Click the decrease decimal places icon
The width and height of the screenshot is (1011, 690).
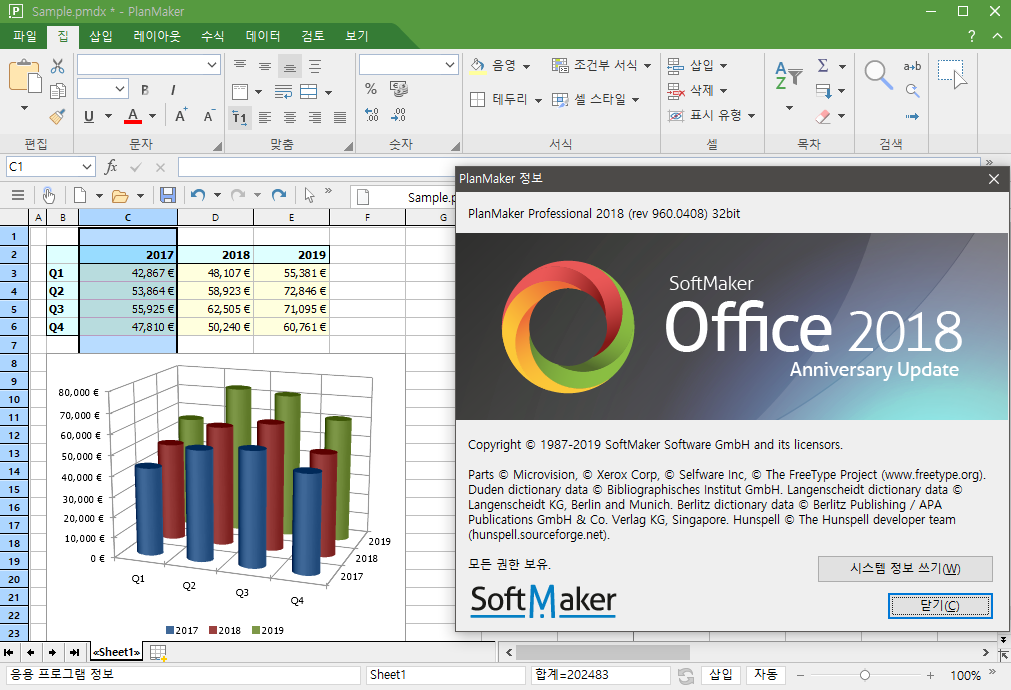coord(398,115)
